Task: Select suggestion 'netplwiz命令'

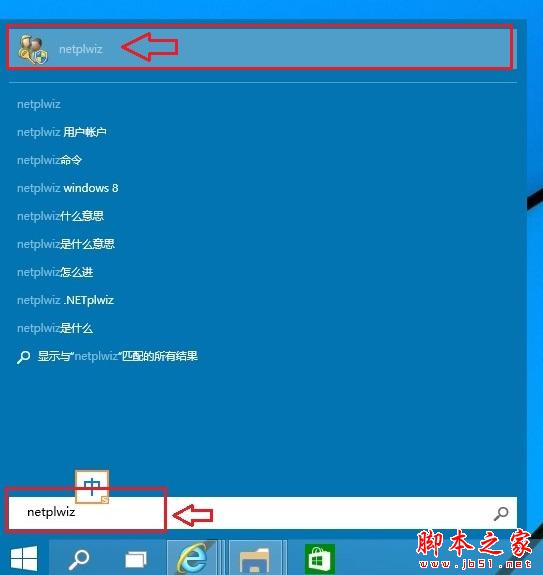Action: tap(49, 160)
